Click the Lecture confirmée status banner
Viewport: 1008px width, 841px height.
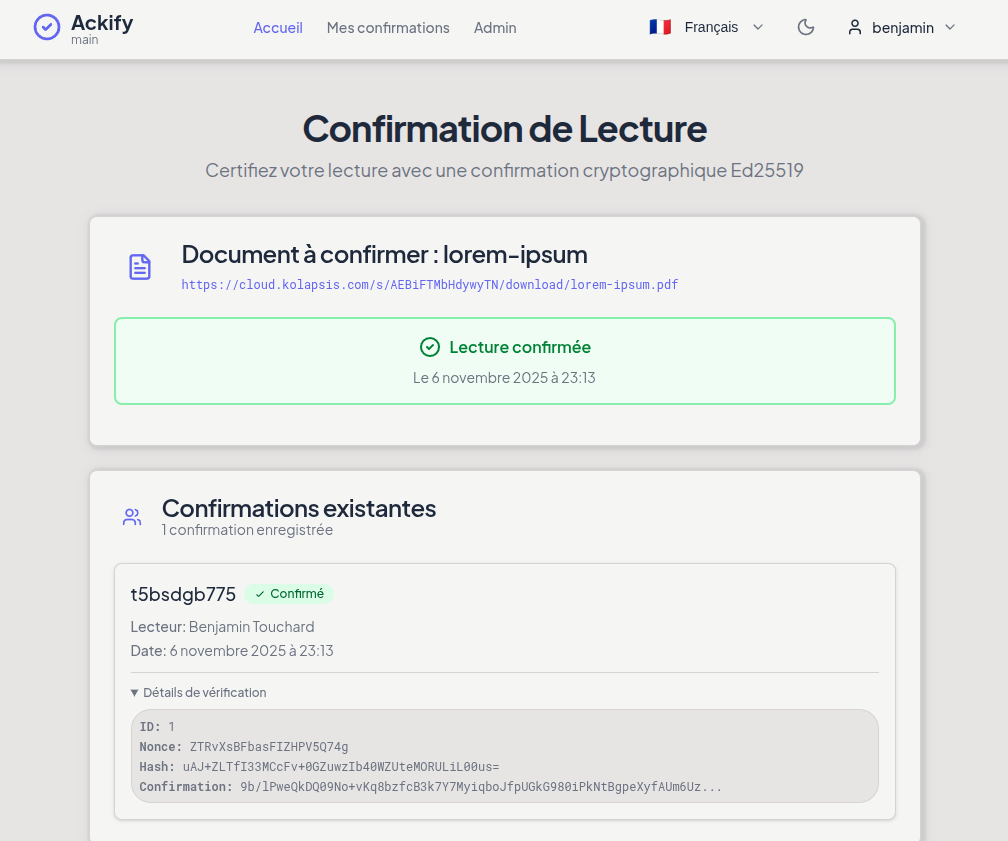[505, 361]
